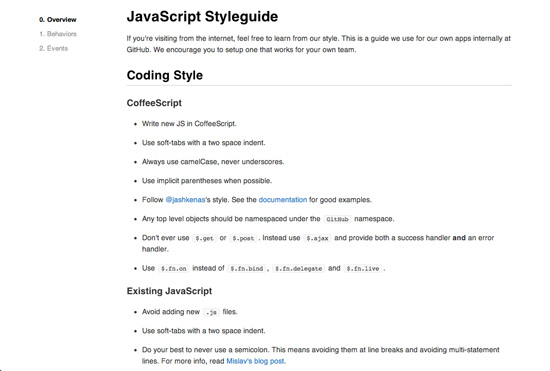The height and width of the screenshot is (371, 550).
Task: Click the $.post code snippet
Action: coord(243,238)
